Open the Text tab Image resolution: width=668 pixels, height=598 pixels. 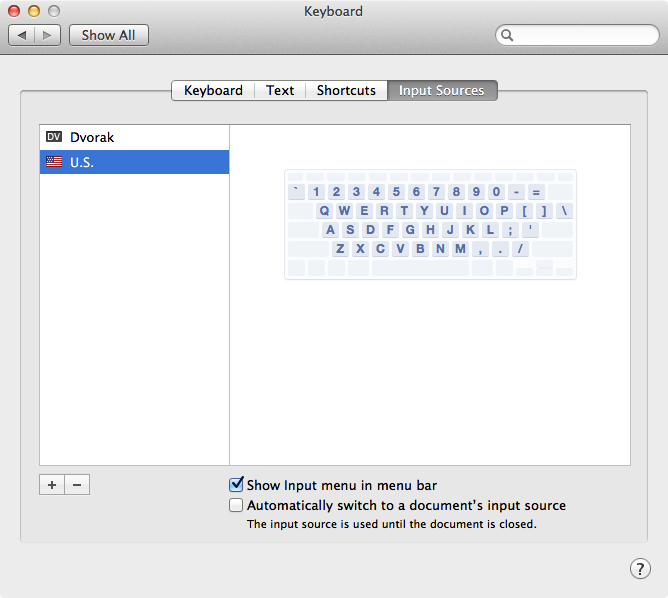pos(280,90)
